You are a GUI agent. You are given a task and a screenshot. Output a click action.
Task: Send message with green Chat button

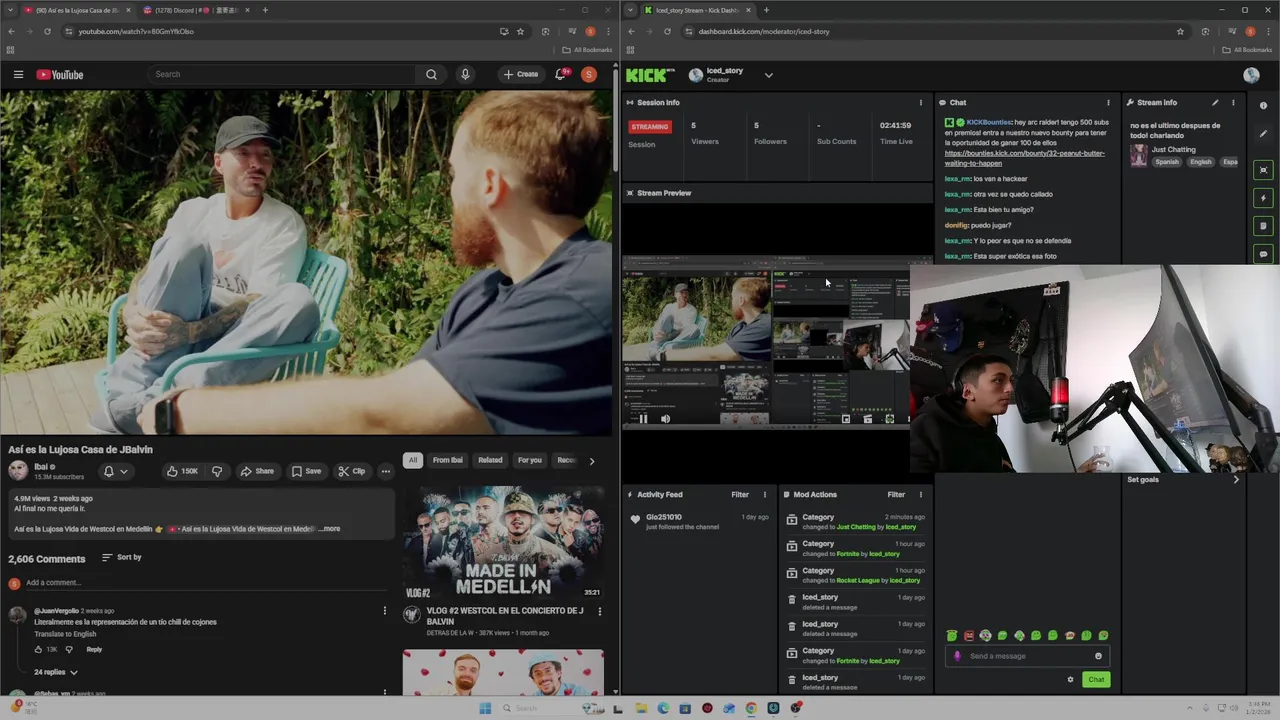1096,679
